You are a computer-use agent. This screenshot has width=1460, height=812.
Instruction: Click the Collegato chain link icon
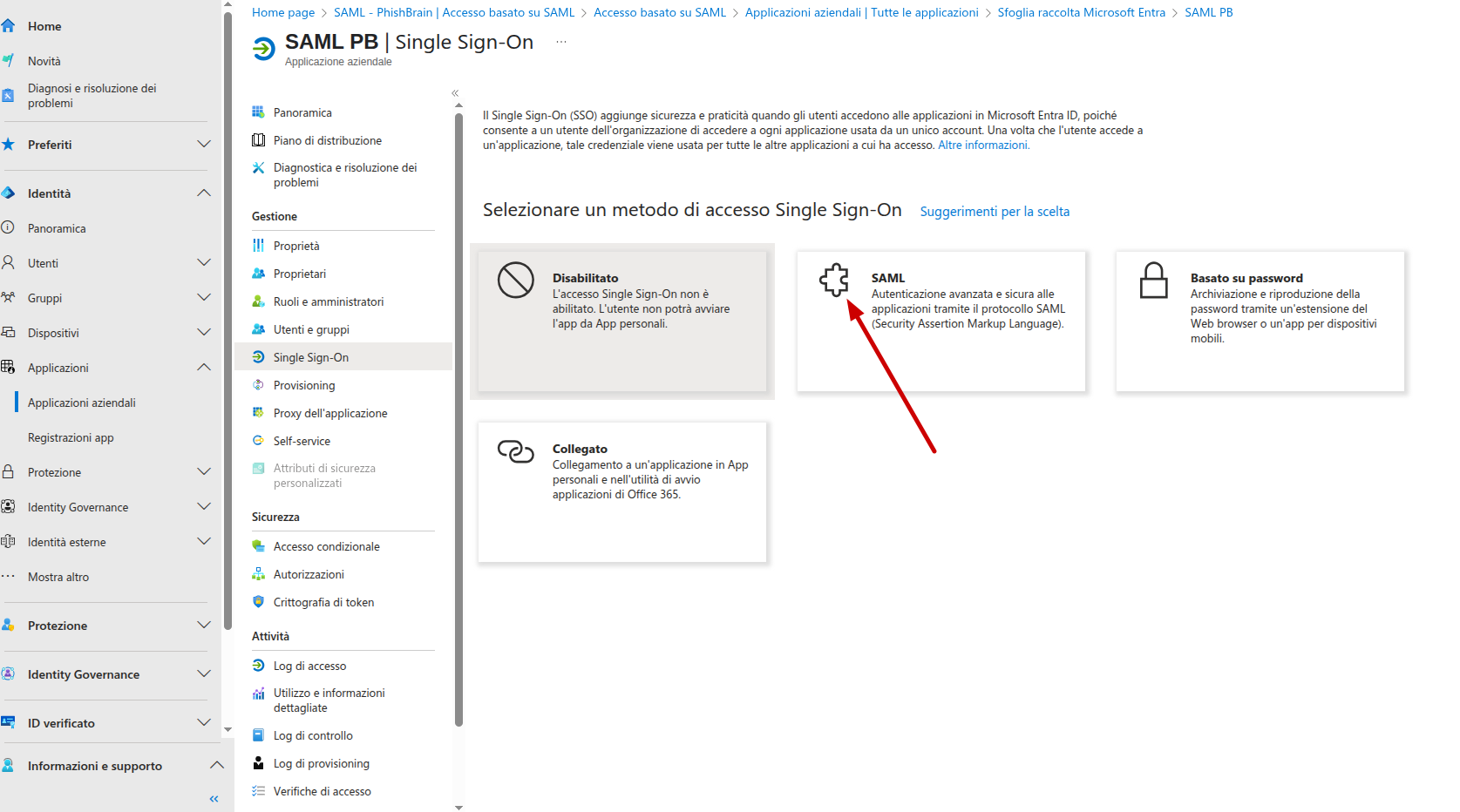[515, 451]
